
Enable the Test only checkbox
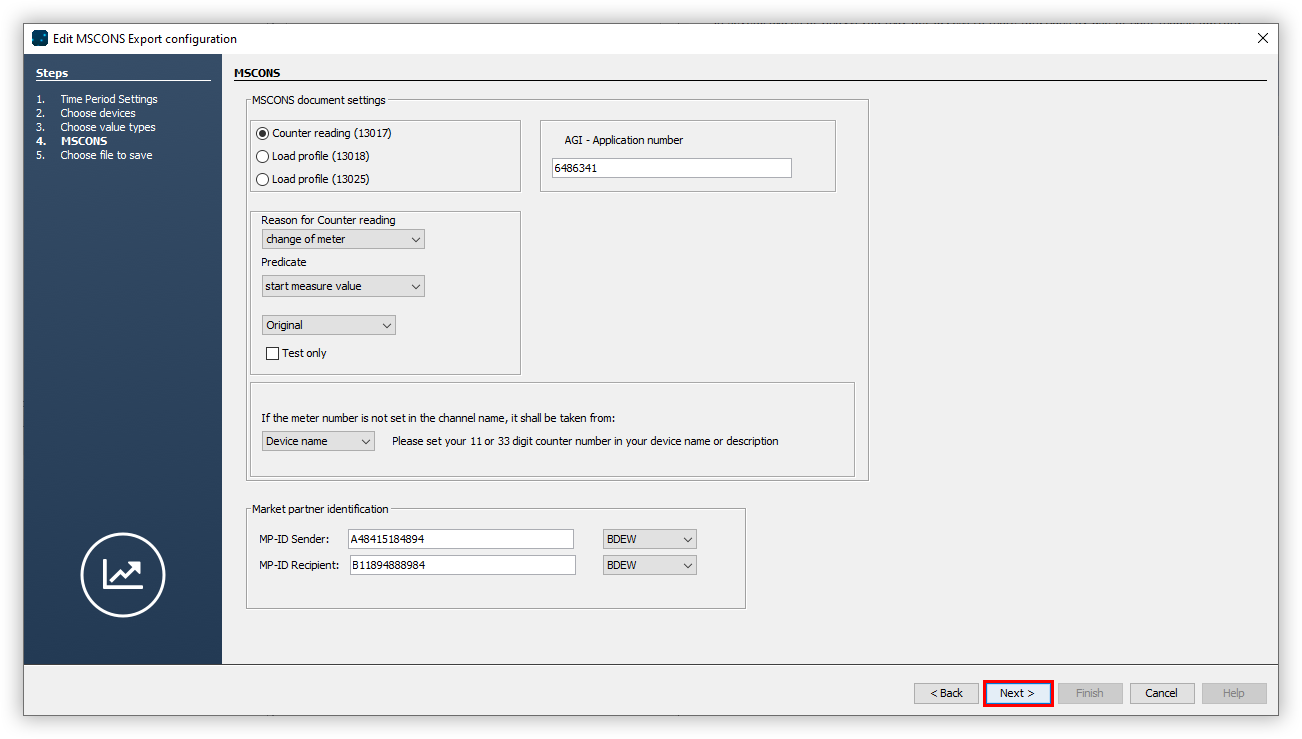272,352
